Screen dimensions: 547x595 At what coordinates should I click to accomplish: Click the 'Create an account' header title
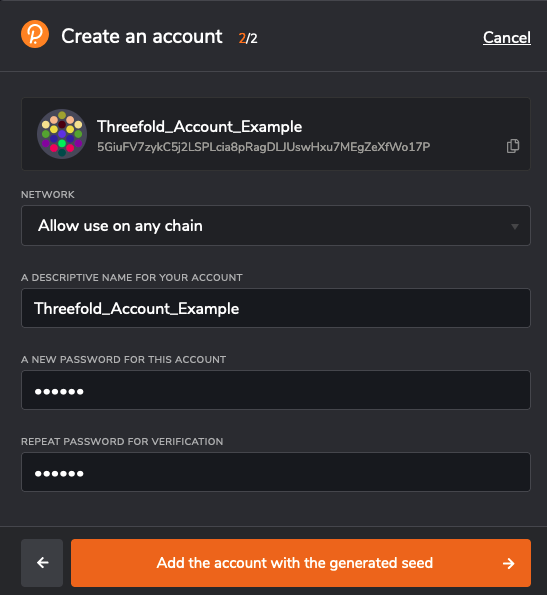[142, 36]
